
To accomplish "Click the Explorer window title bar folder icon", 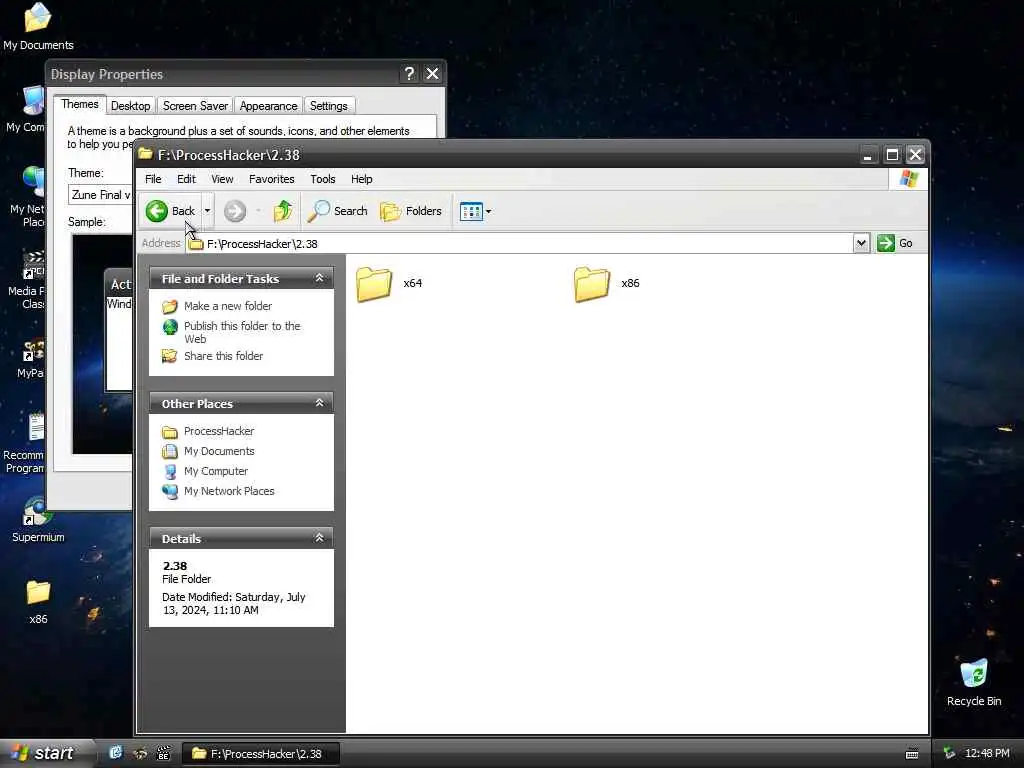I will [x=145, y=154].
